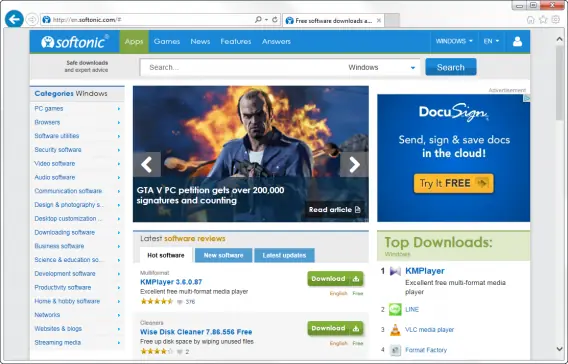Screen dimensions: 568x364
Task: Click the star rating under KMPlayer 3.6.0.87
Action: click(x=157, y=301)
